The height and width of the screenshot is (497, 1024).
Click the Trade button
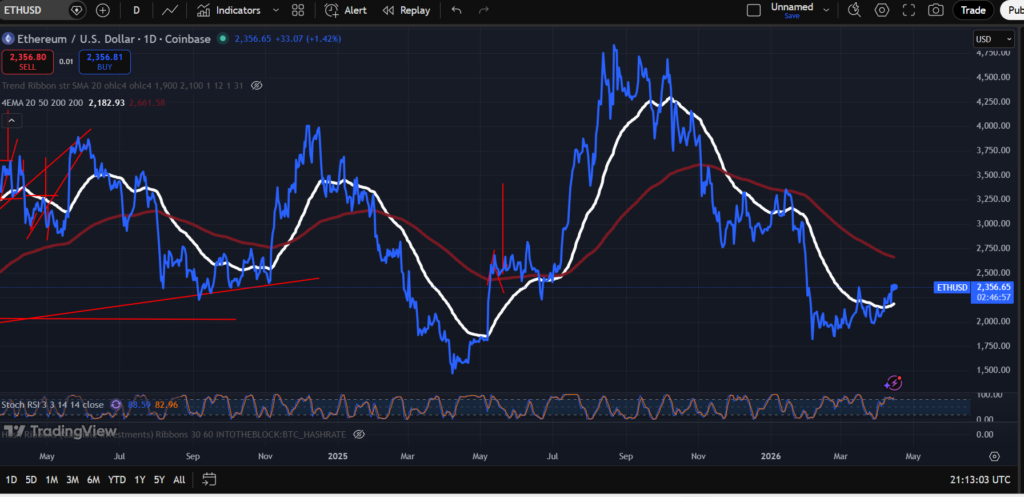[972, 10]
